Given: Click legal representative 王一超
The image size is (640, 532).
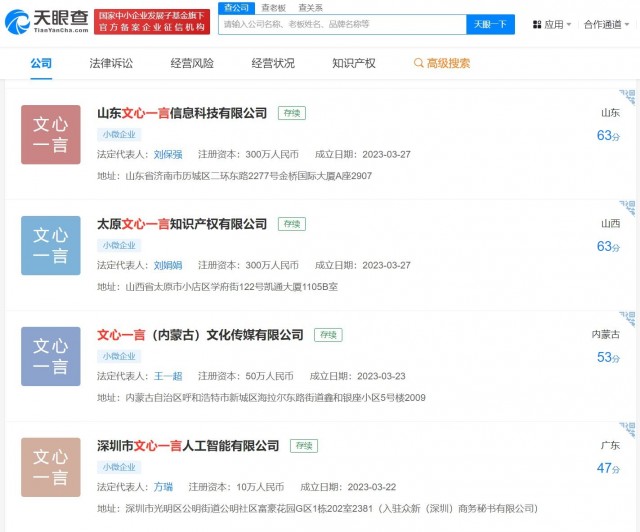Looking at the screenshot, I should point(168,376).
